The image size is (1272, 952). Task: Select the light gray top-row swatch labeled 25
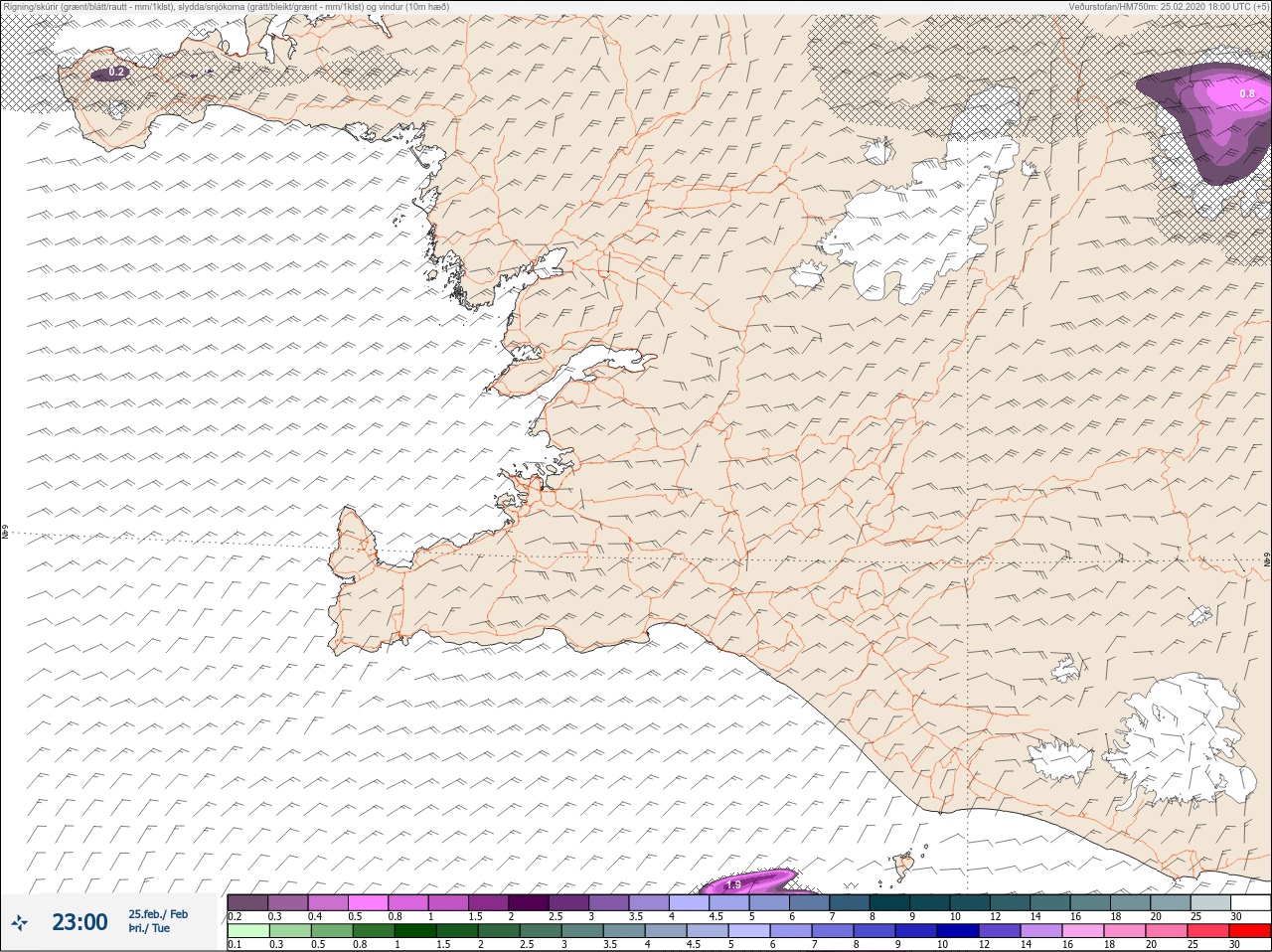(1210, 902)
